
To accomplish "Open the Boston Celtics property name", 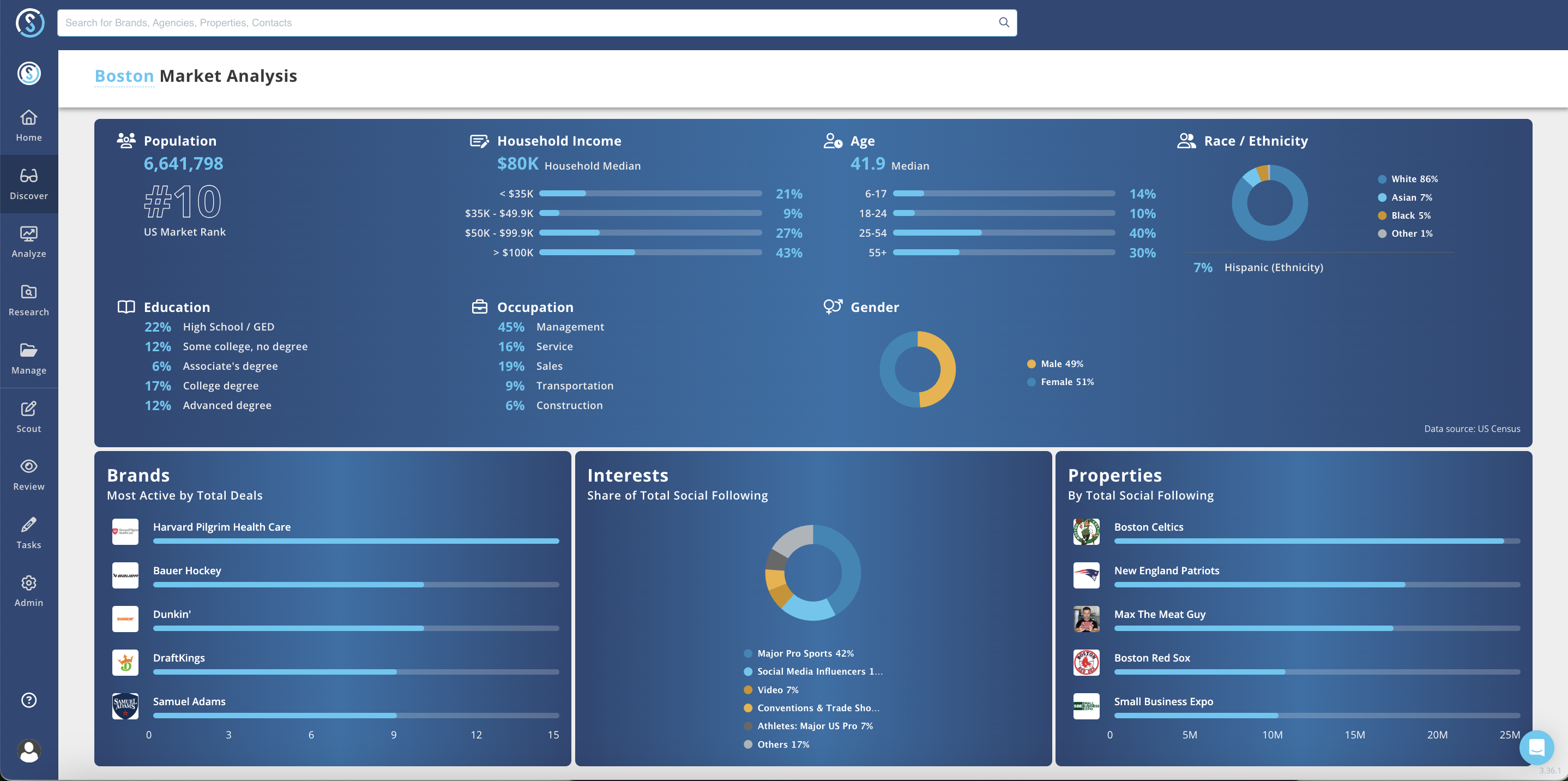I will point(1149,527).
